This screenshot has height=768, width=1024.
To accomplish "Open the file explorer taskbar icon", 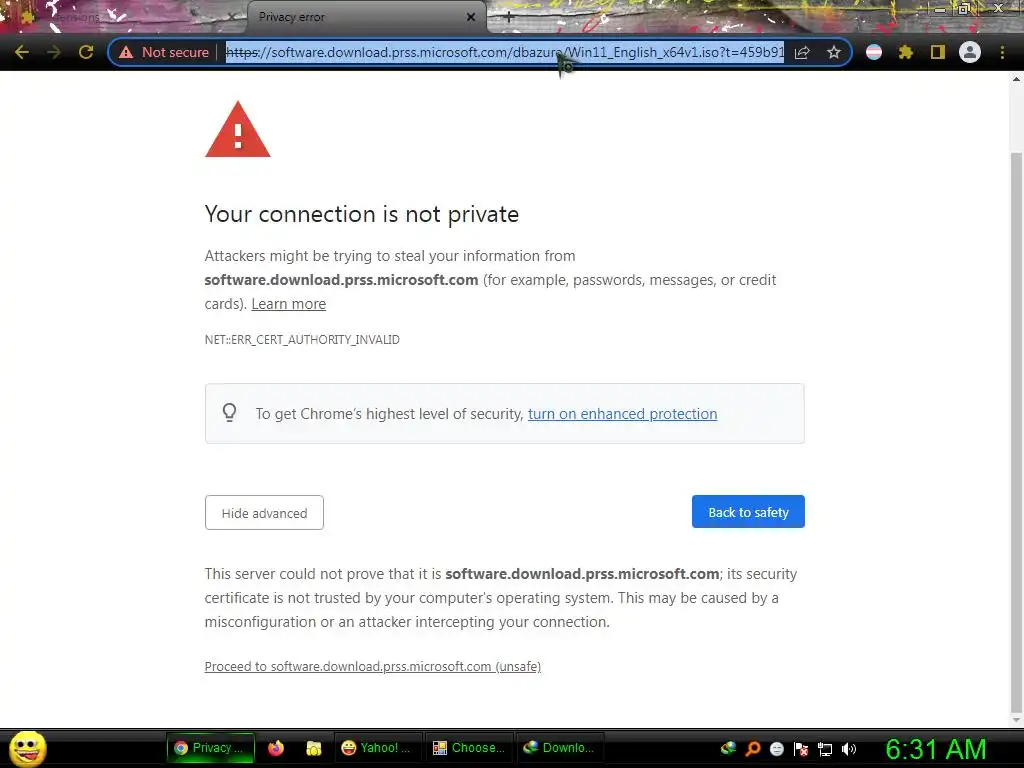I will [313, 748].
